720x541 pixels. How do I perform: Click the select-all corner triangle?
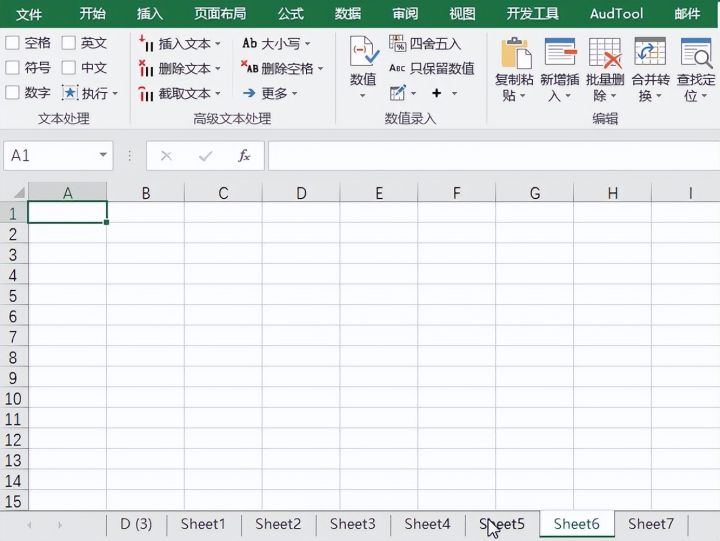(19, 192)
